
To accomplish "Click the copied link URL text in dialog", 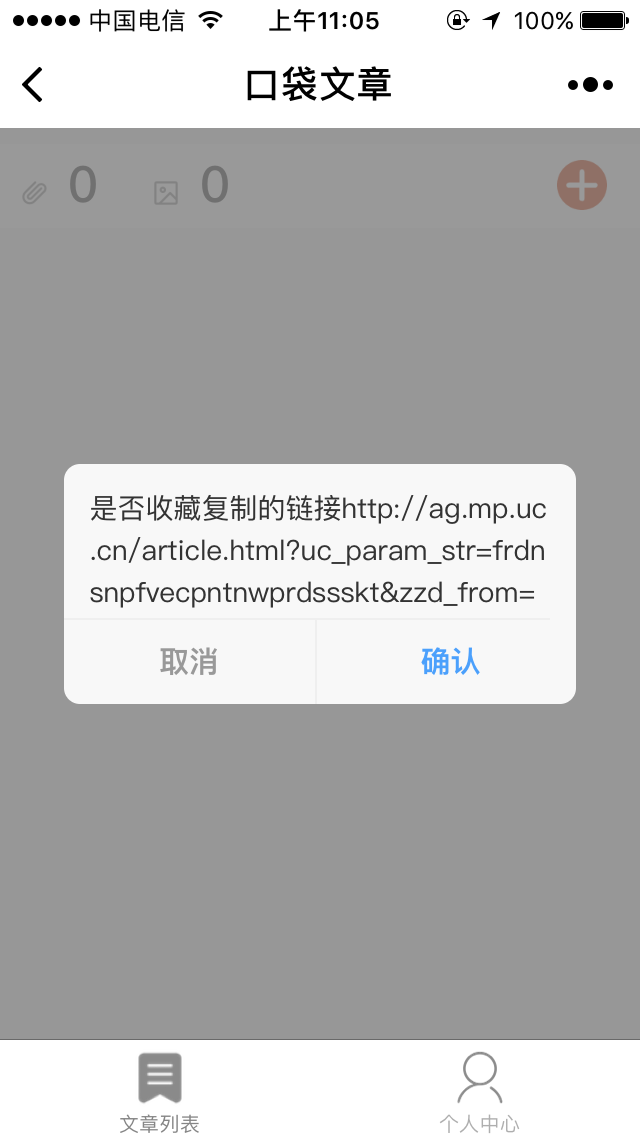I will [318, 551].
